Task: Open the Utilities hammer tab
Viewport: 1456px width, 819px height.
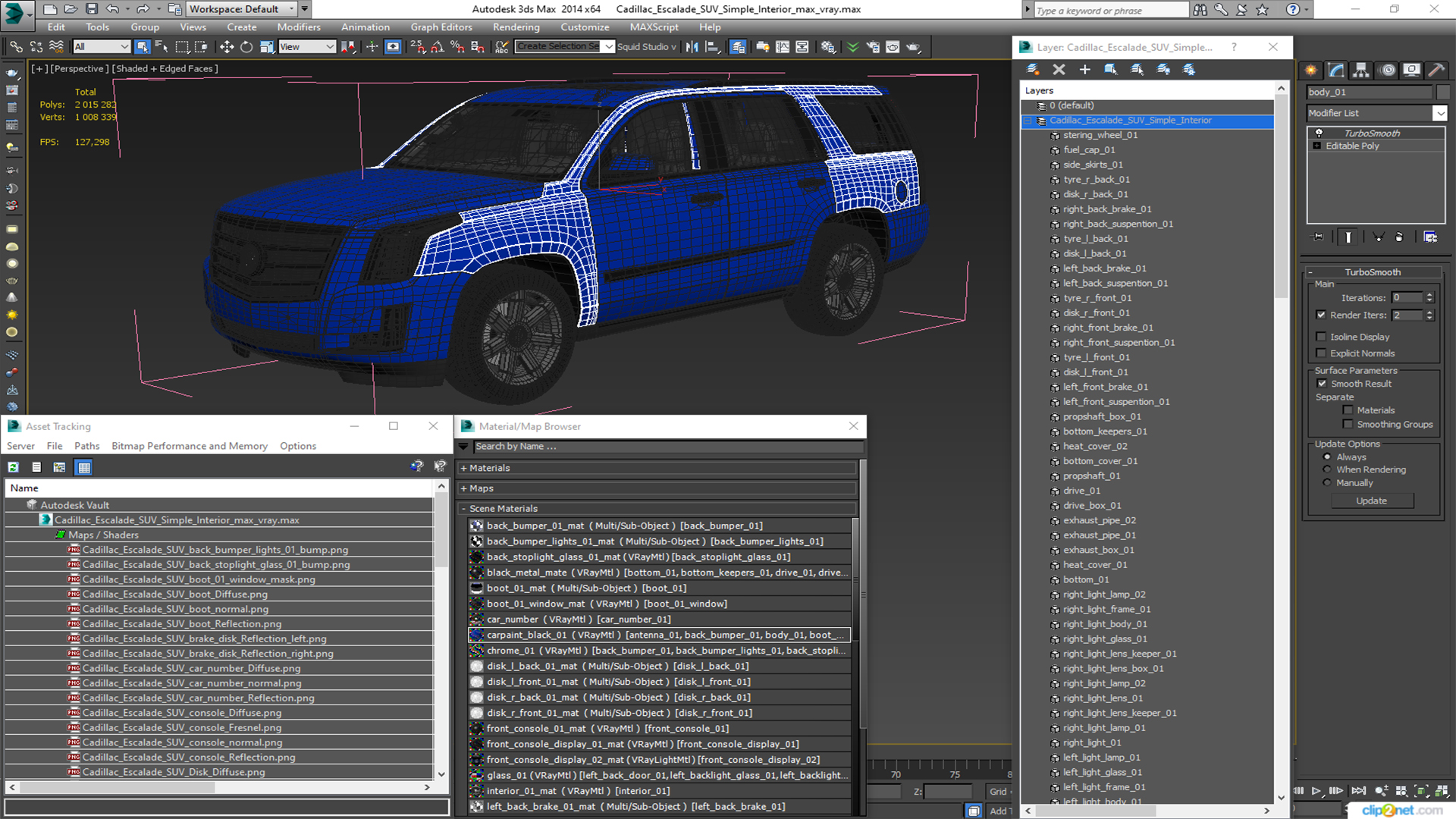Action: click(x=1436, y=70)
